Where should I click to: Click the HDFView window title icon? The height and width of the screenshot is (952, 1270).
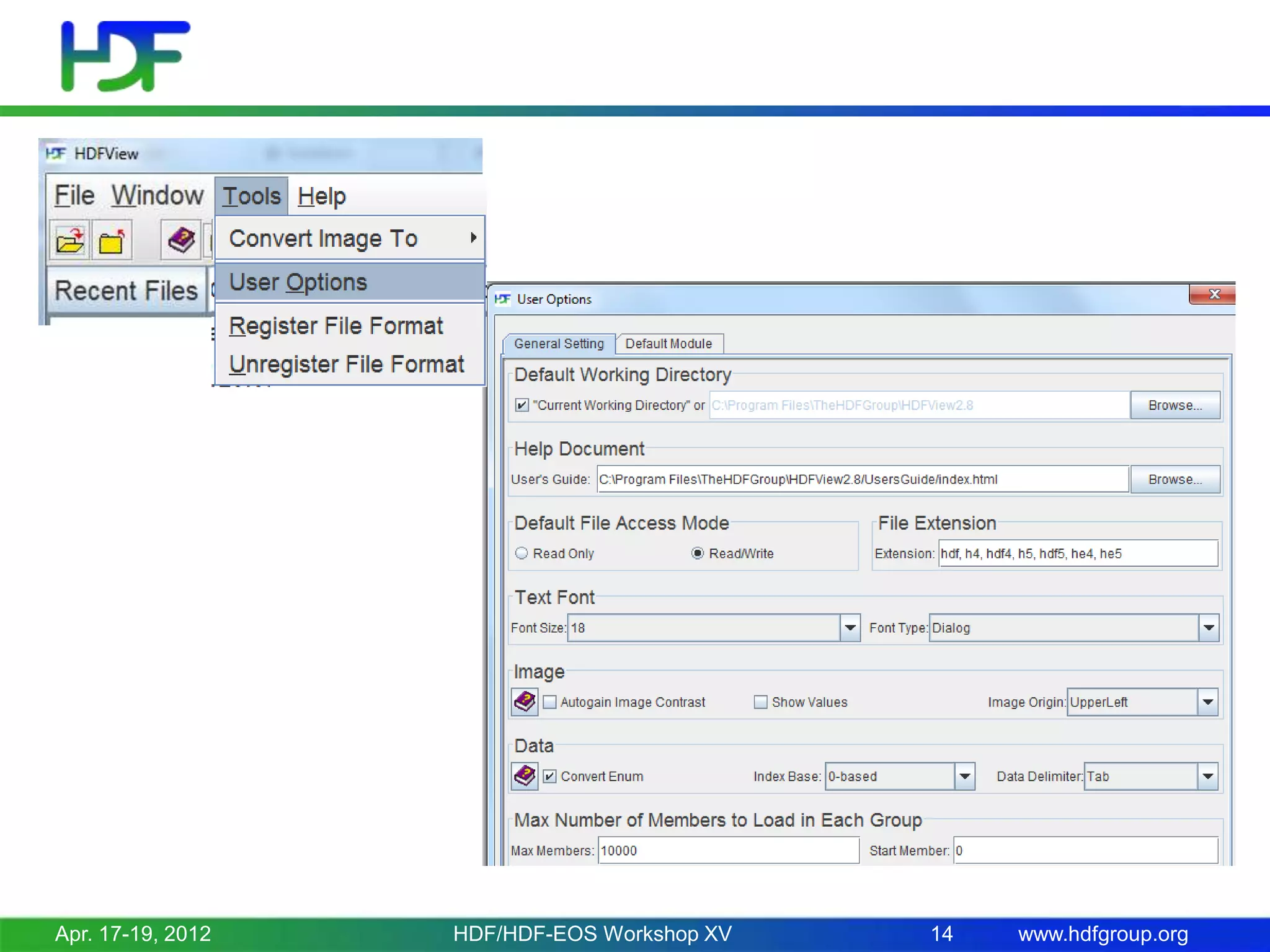click(56, 154)
